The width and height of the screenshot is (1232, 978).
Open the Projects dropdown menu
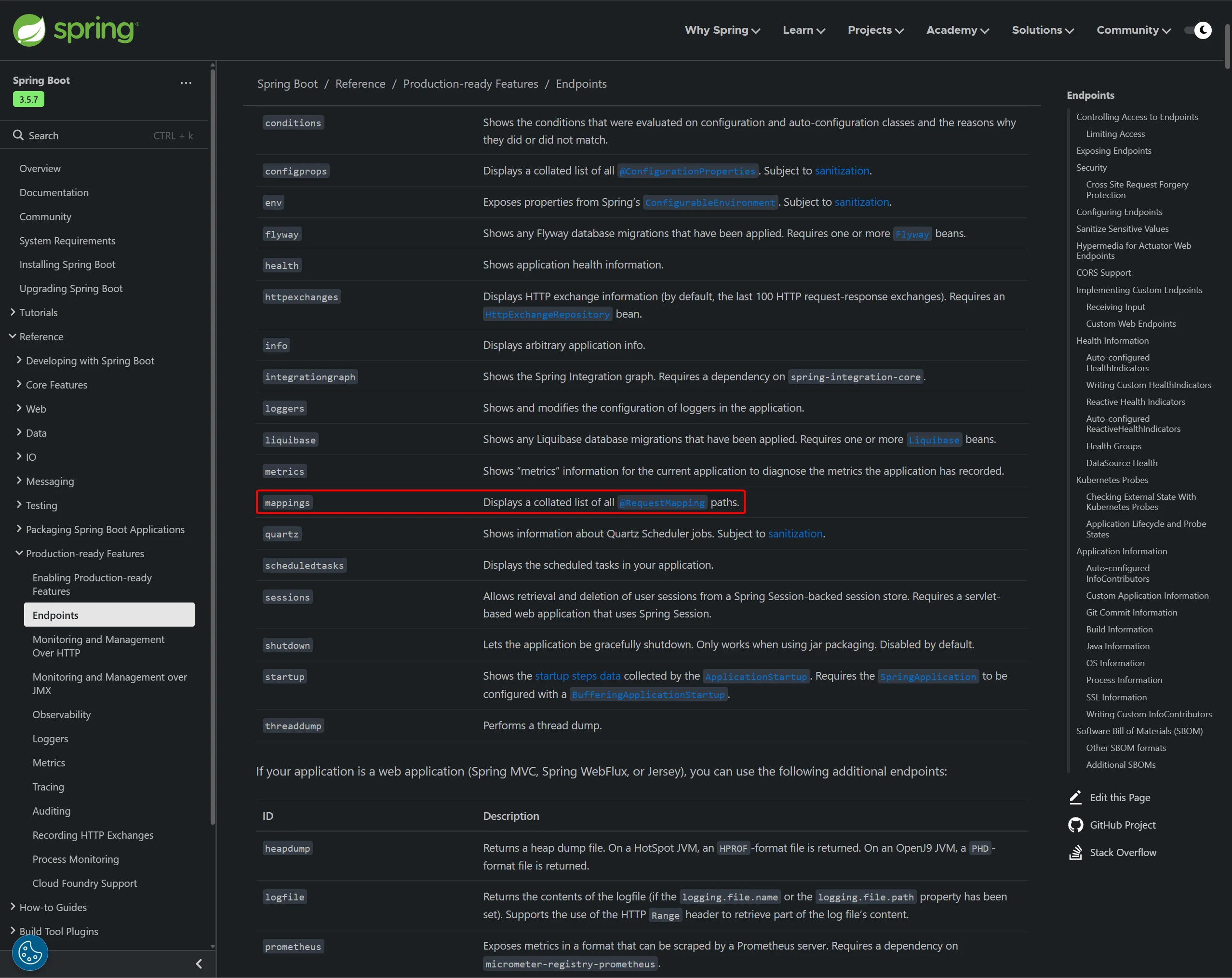pyautogui.click(x=875, y=30)
